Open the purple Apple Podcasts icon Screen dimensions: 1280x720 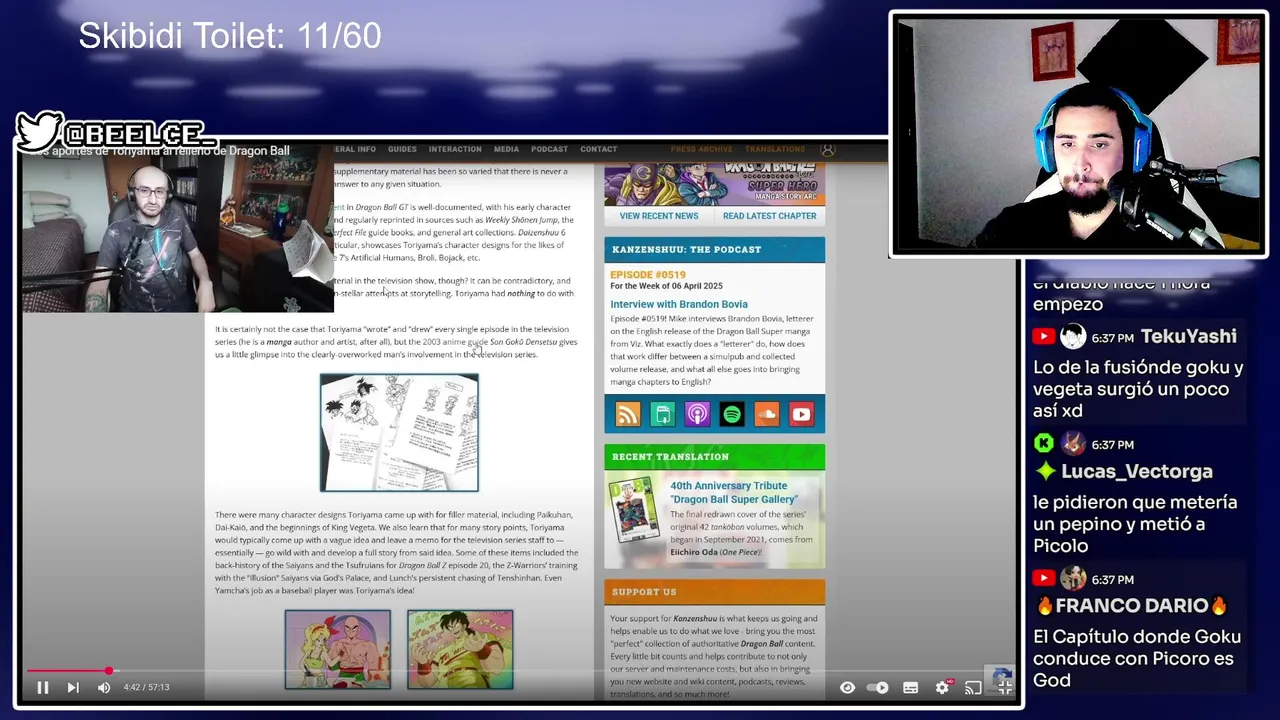click(697, 414)
